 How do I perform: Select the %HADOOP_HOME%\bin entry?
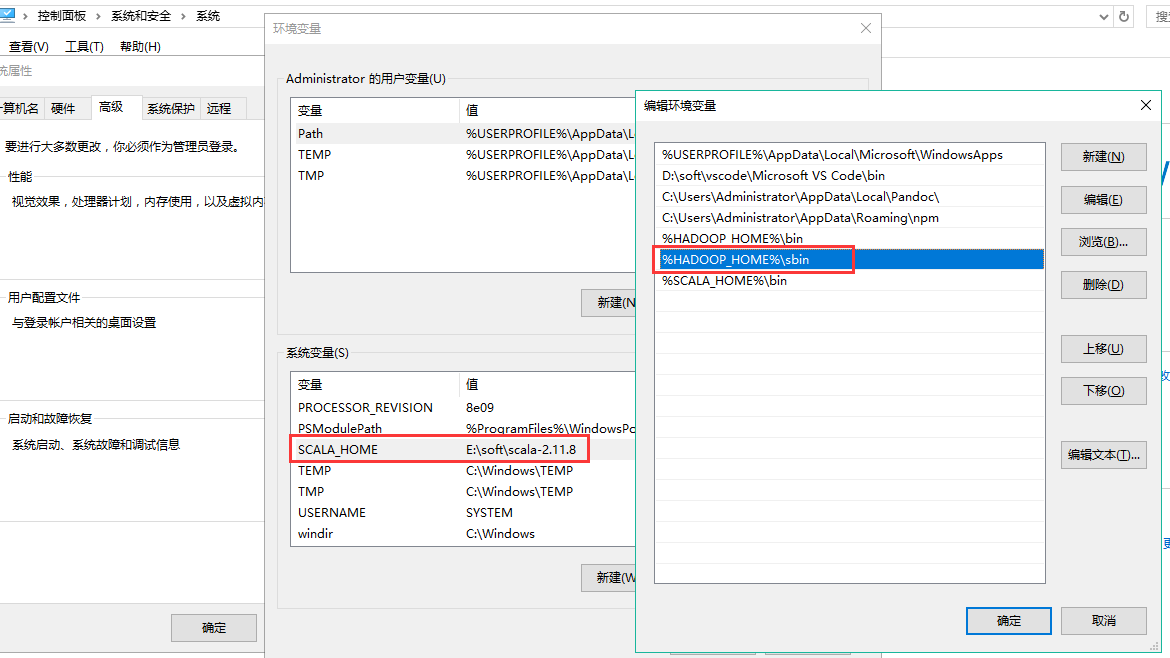coord(849,238)
